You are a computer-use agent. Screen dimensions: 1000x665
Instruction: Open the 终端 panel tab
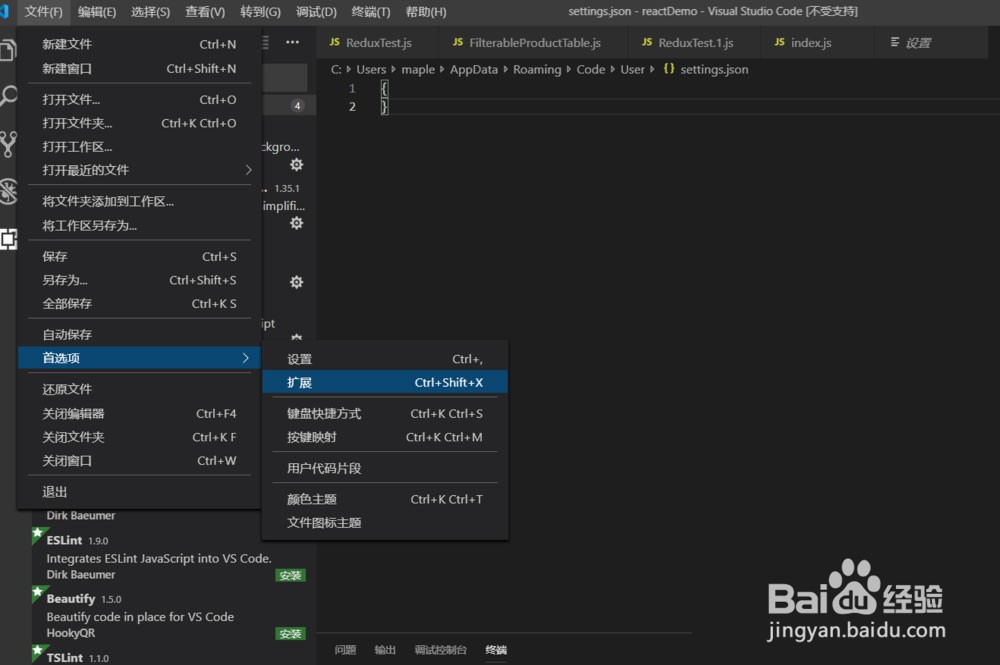pyautogui.click(x=496, y=650)
